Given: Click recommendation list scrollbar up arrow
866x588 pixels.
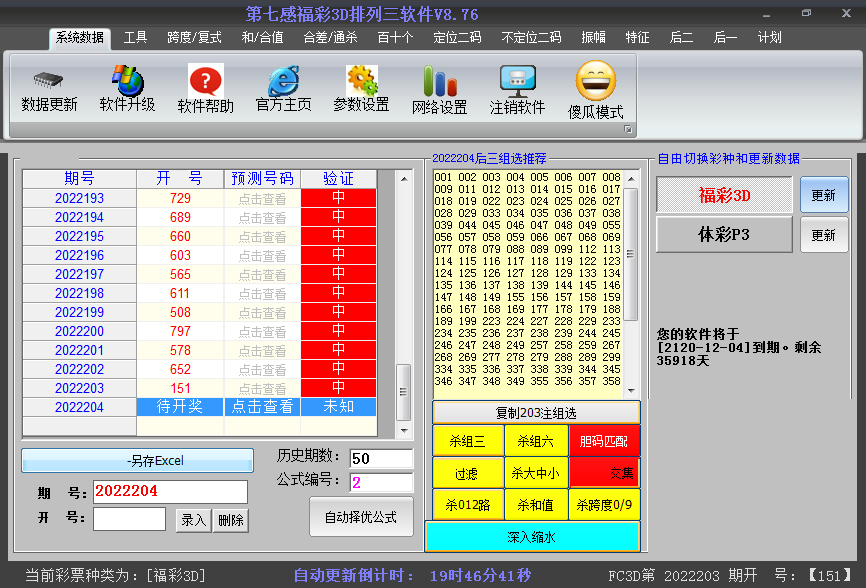Looking at the screenshot, I should [x=631, y=179].
